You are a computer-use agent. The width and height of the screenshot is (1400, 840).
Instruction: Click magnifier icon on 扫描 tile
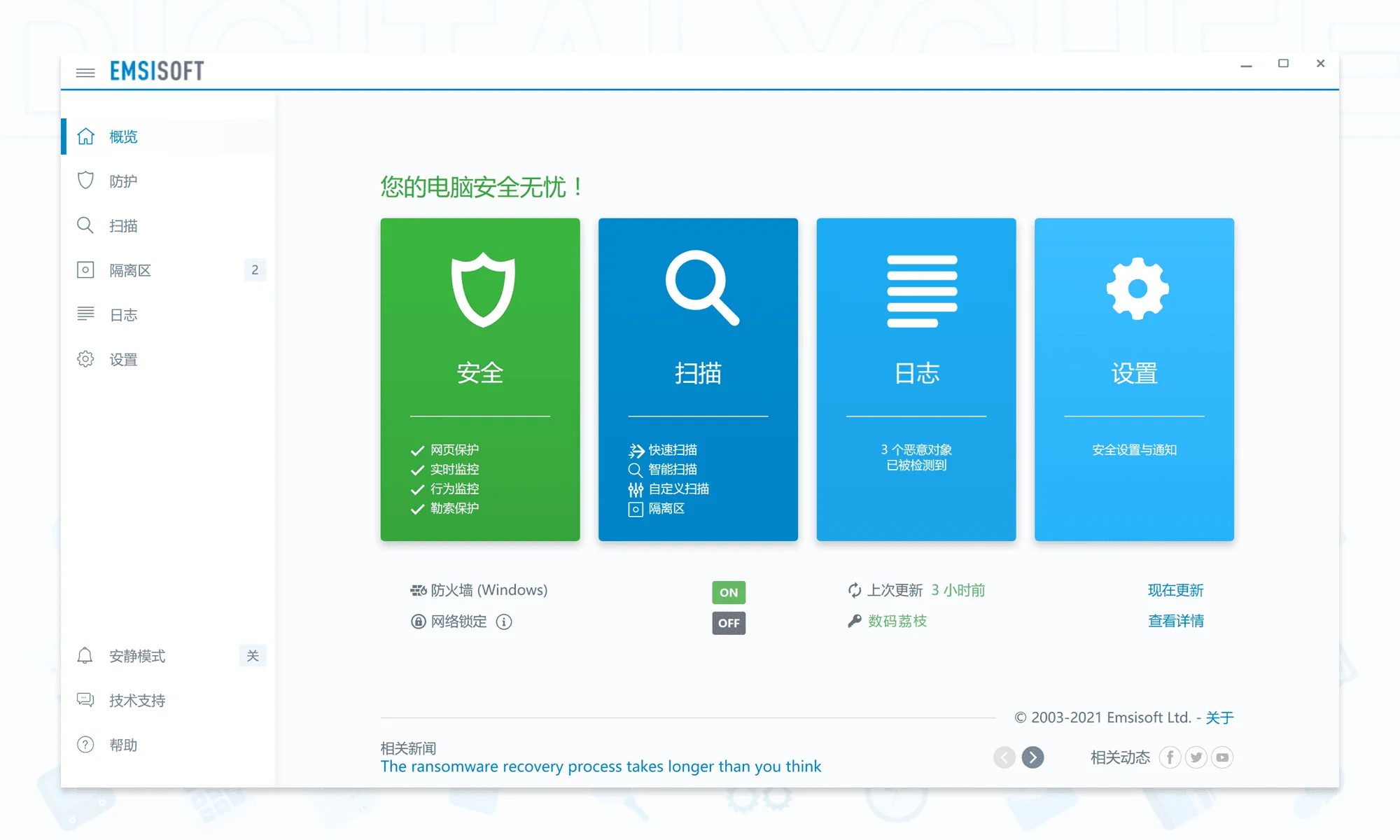pos(702,288)
